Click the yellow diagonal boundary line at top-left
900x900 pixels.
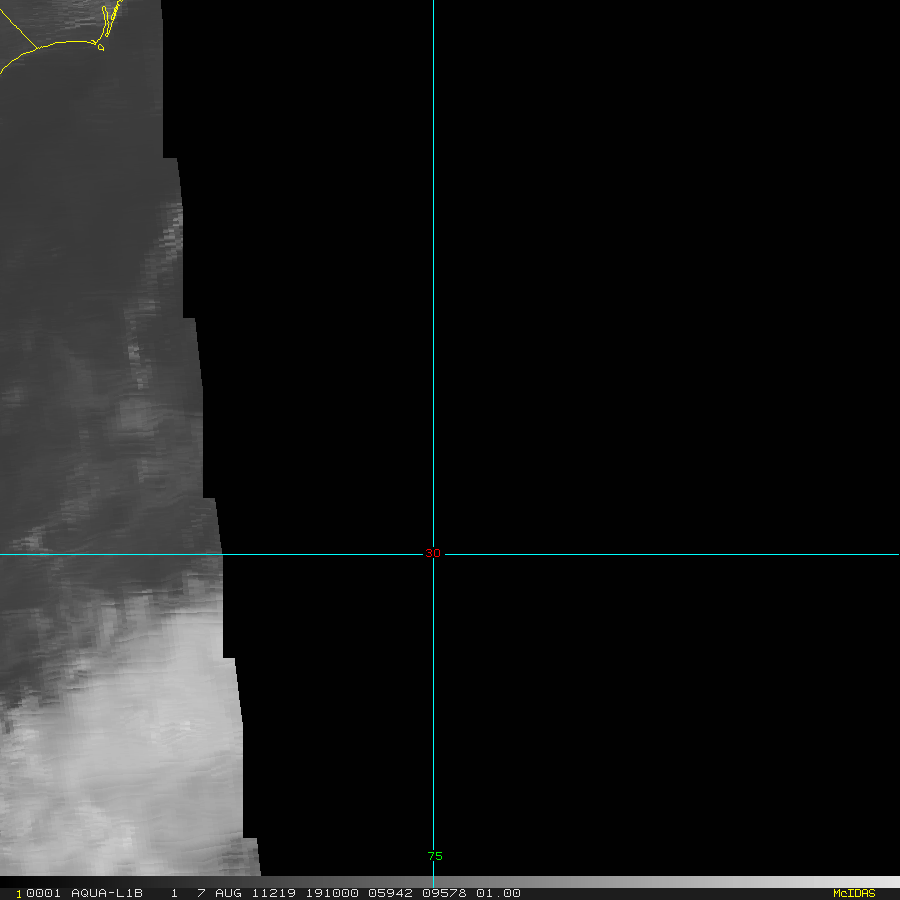pyautogui.click(x=18, y=30)
